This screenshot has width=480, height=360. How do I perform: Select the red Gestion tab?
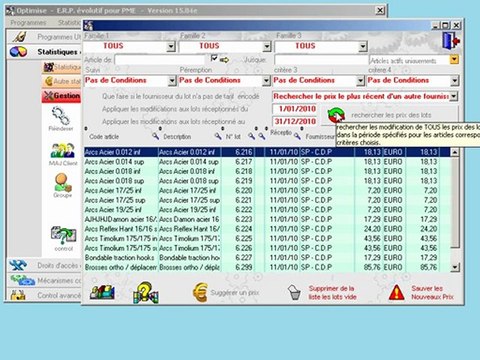pyautogui.click(x=62, y=96)
